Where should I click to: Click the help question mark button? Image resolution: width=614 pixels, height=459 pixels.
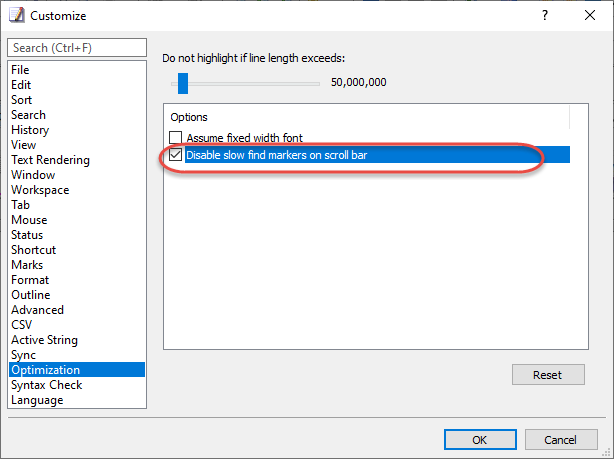(x=545, y=15)
